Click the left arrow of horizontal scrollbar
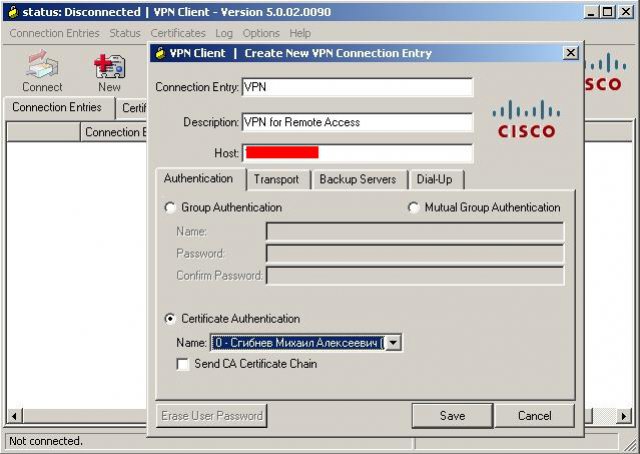The height and width of the screenshot is (454, 640). click(14, 416)
